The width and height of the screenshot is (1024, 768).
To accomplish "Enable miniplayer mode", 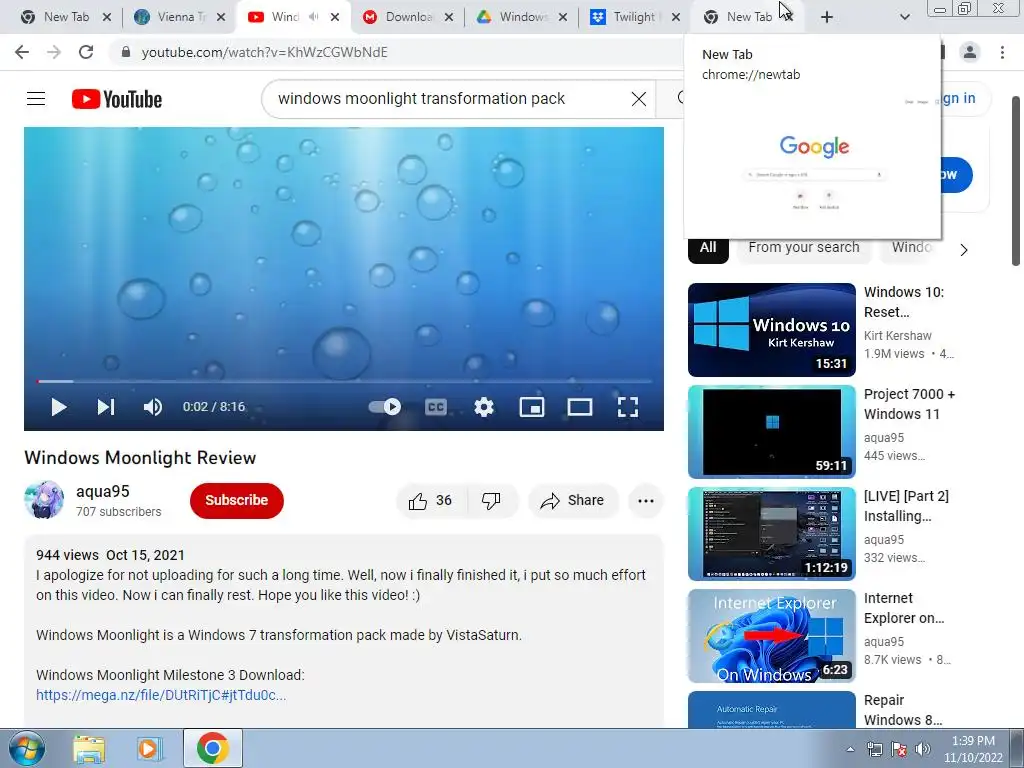I will pos(532,407).
